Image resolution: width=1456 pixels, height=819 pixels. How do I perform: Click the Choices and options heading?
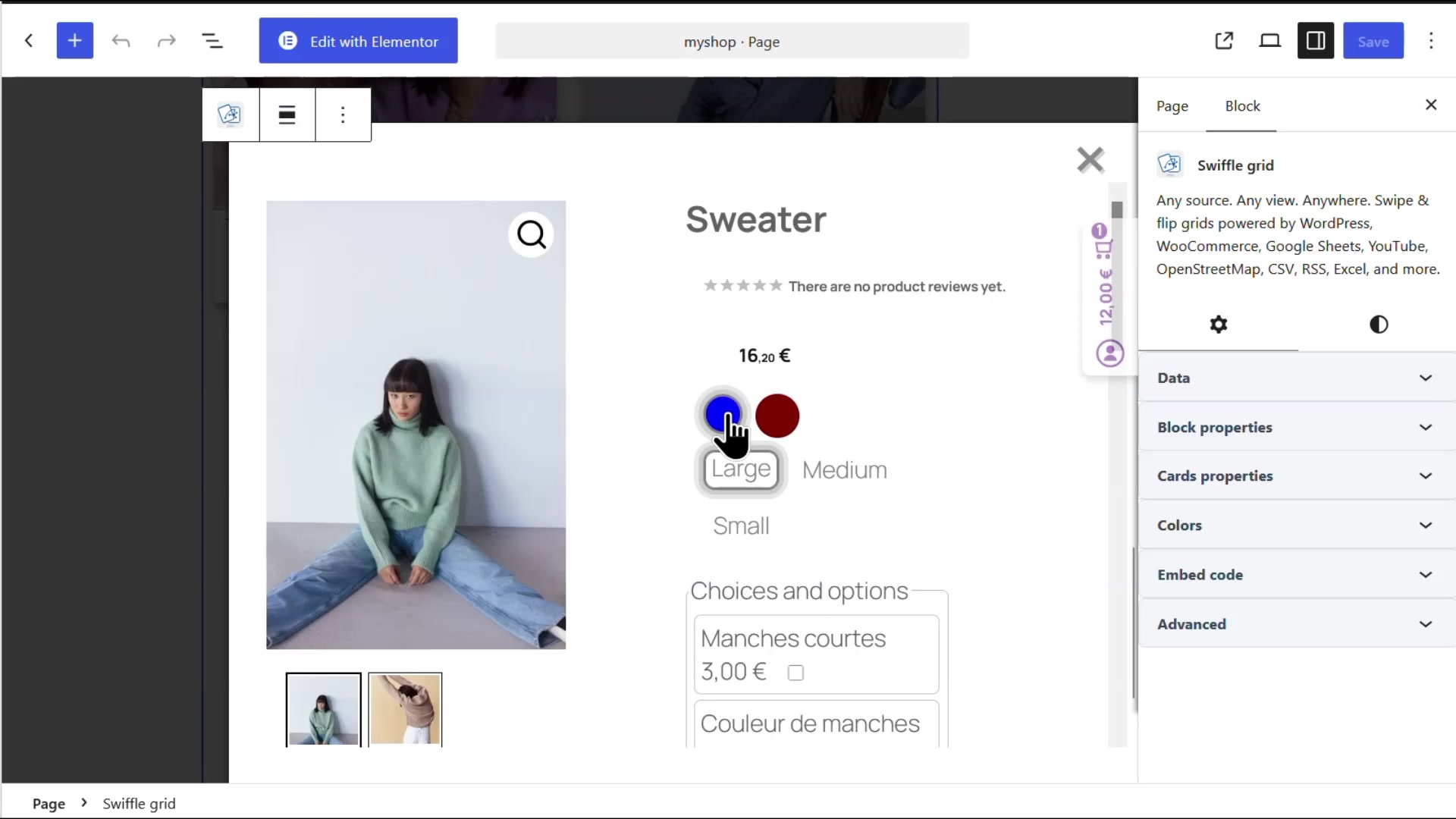click(x=799, y=591)
